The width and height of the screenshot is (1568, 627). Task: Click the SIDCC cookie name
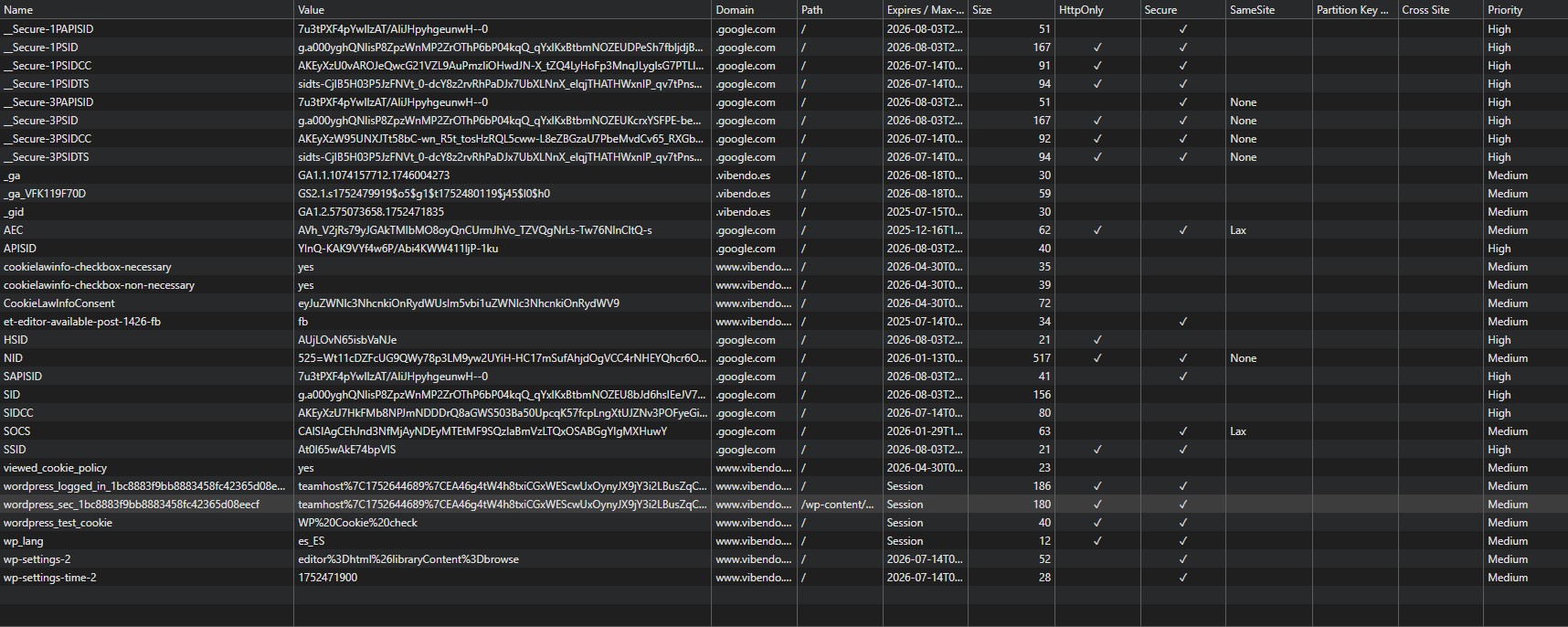18,413
